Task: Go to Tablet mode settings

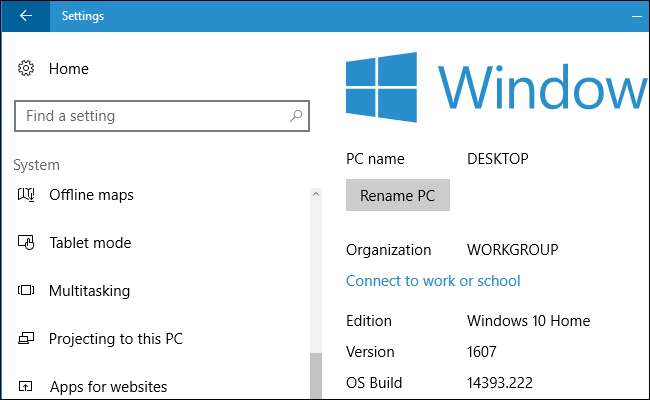Action: (x=90, y=242)
